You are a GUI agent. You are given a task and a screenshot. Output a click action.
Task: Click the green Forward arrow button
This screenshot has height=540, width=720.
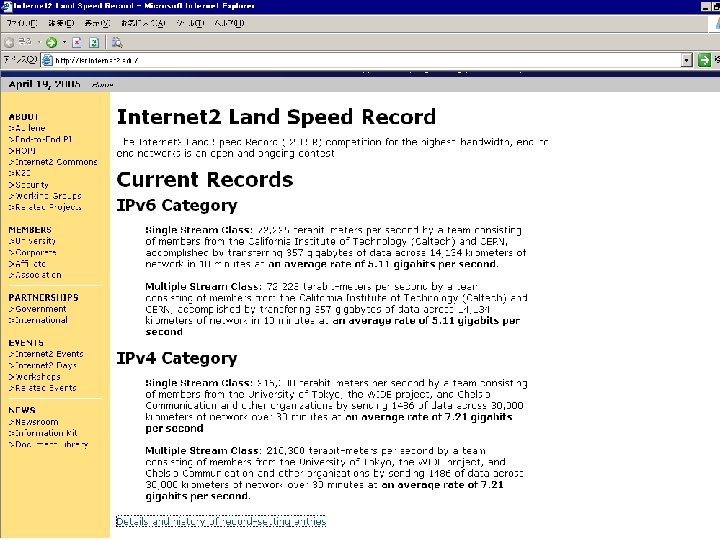51,42
